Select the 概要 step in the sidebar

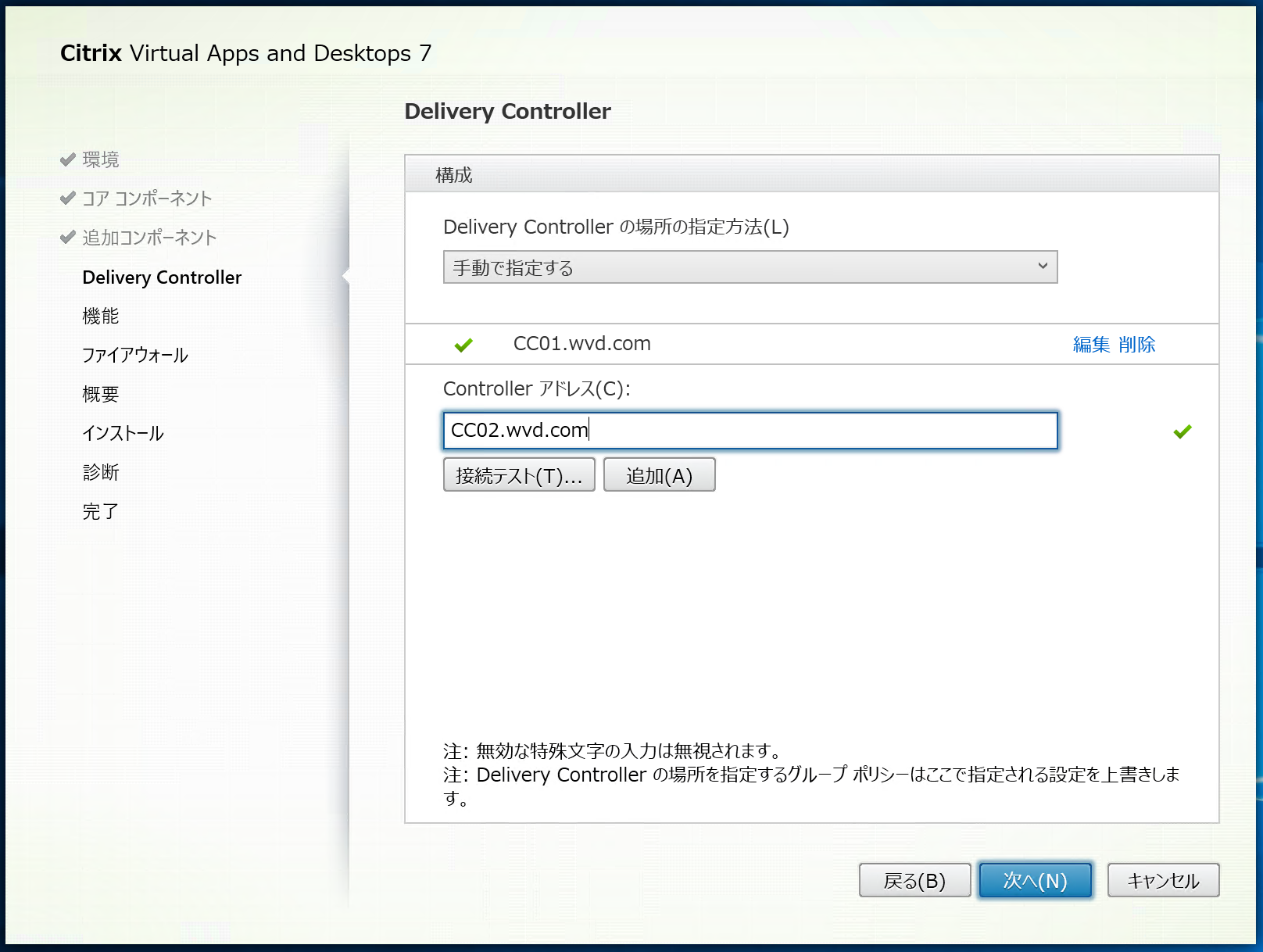point(100,394)
